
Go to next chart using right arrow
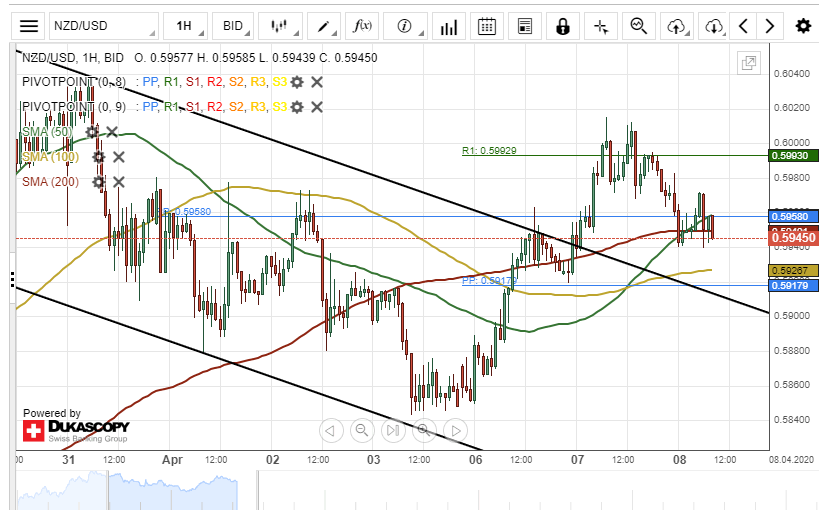pos(769,26)
